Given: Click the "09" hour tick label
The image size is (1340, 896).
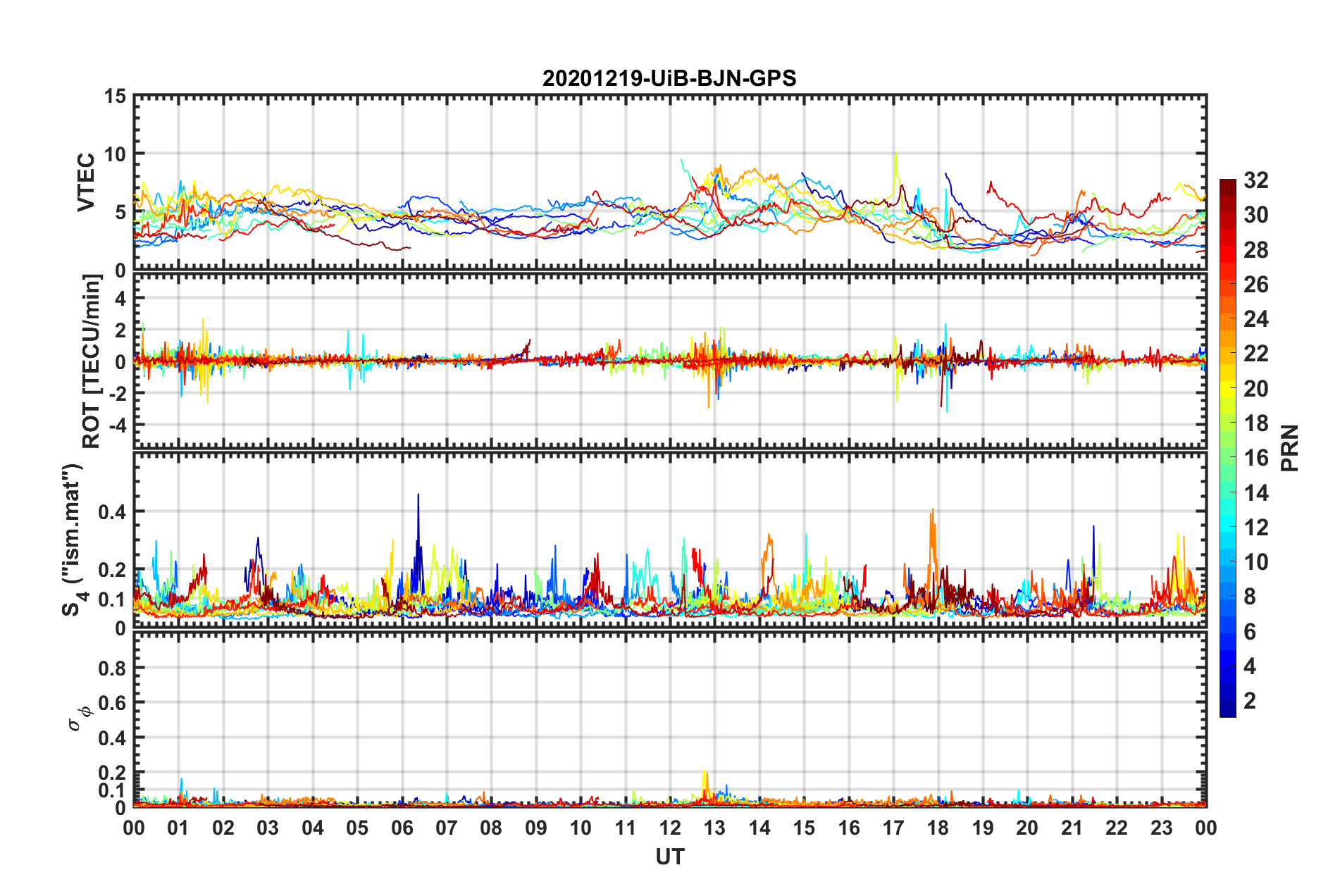Looking at the screenshot, I should [536, 828].
